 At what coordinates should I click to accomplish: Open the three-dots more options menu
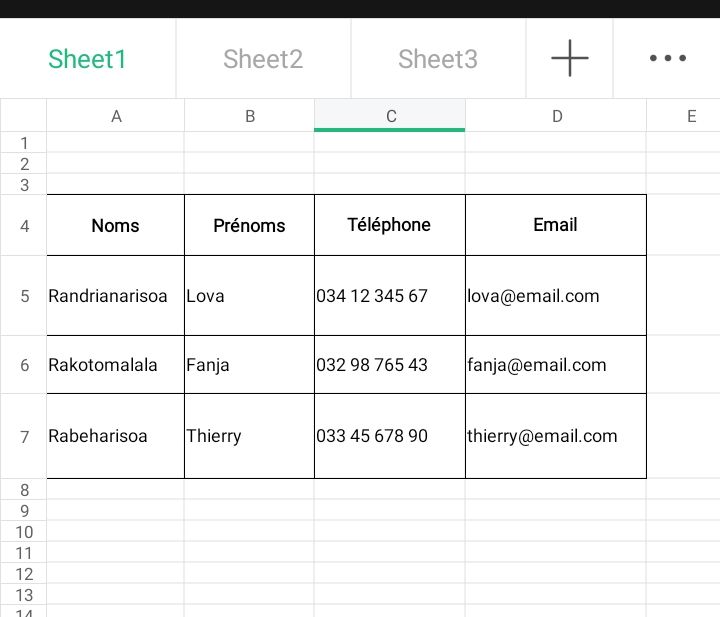coord(667,59)
